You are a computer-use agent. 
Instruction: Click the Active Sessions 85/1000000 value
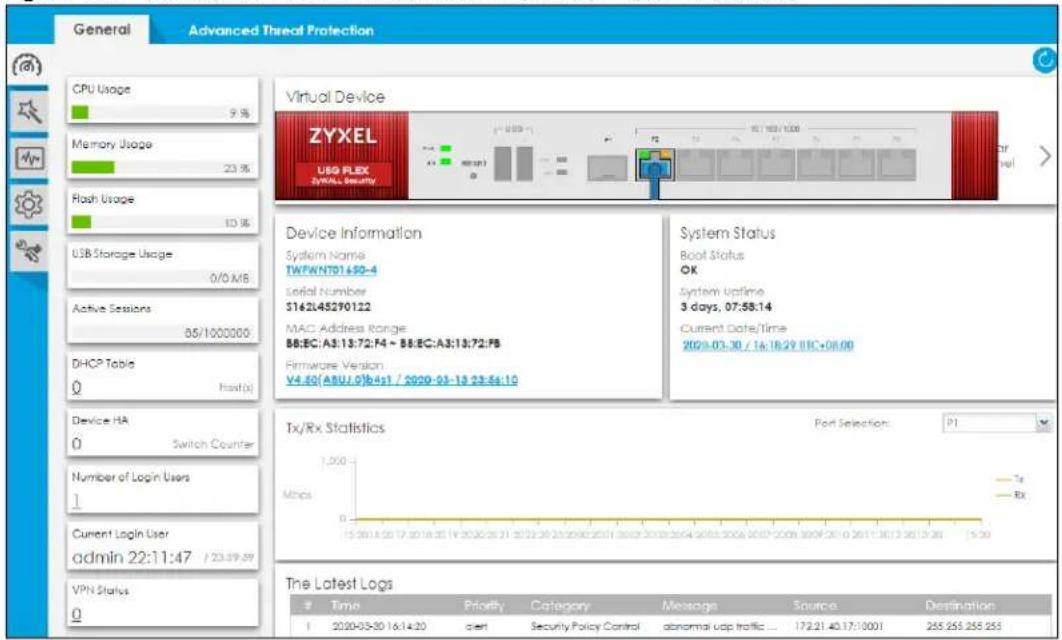point(217,333)
